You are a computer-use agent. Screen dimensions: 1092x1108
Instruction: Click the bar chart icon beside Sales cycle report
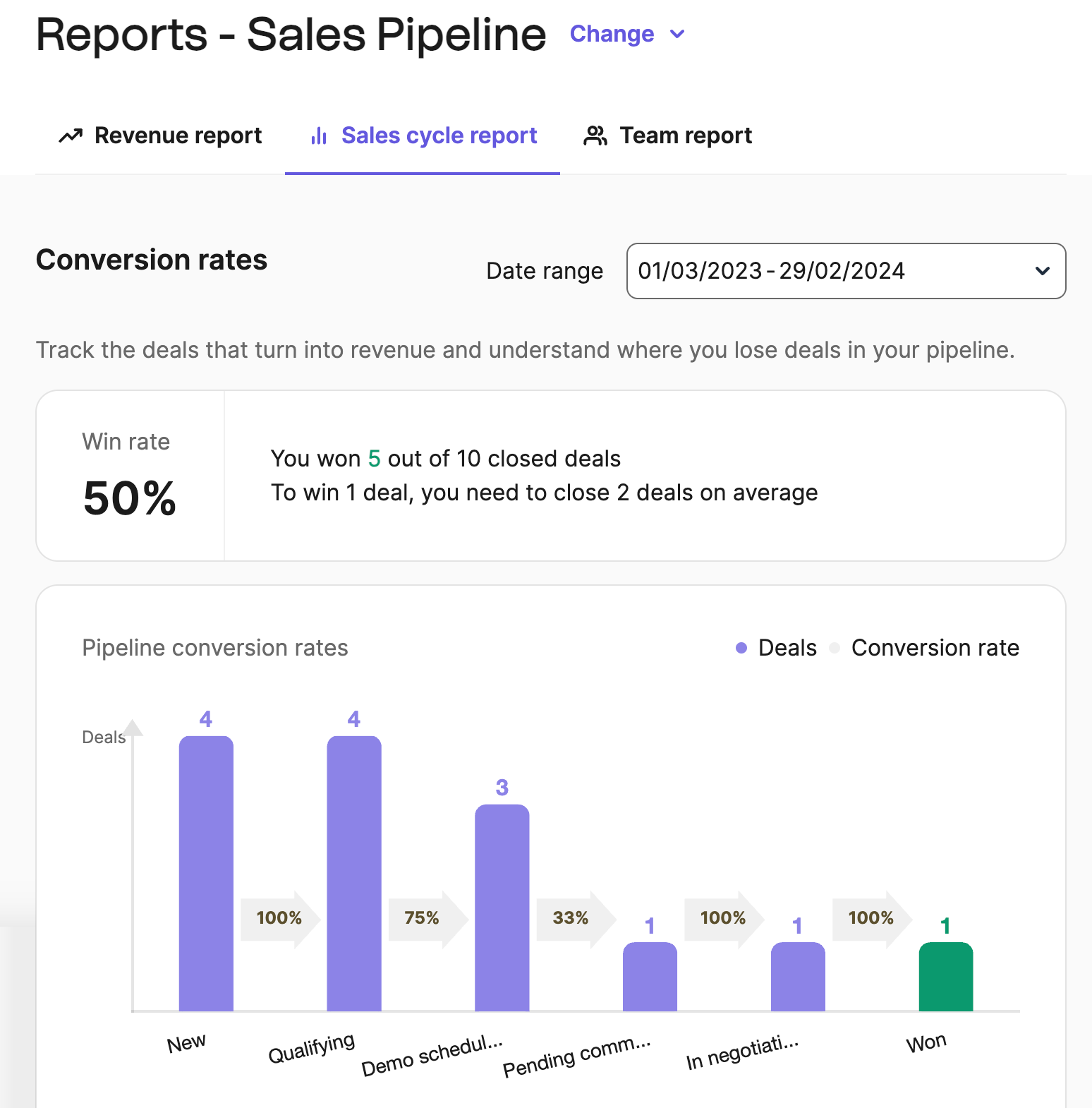319,136
